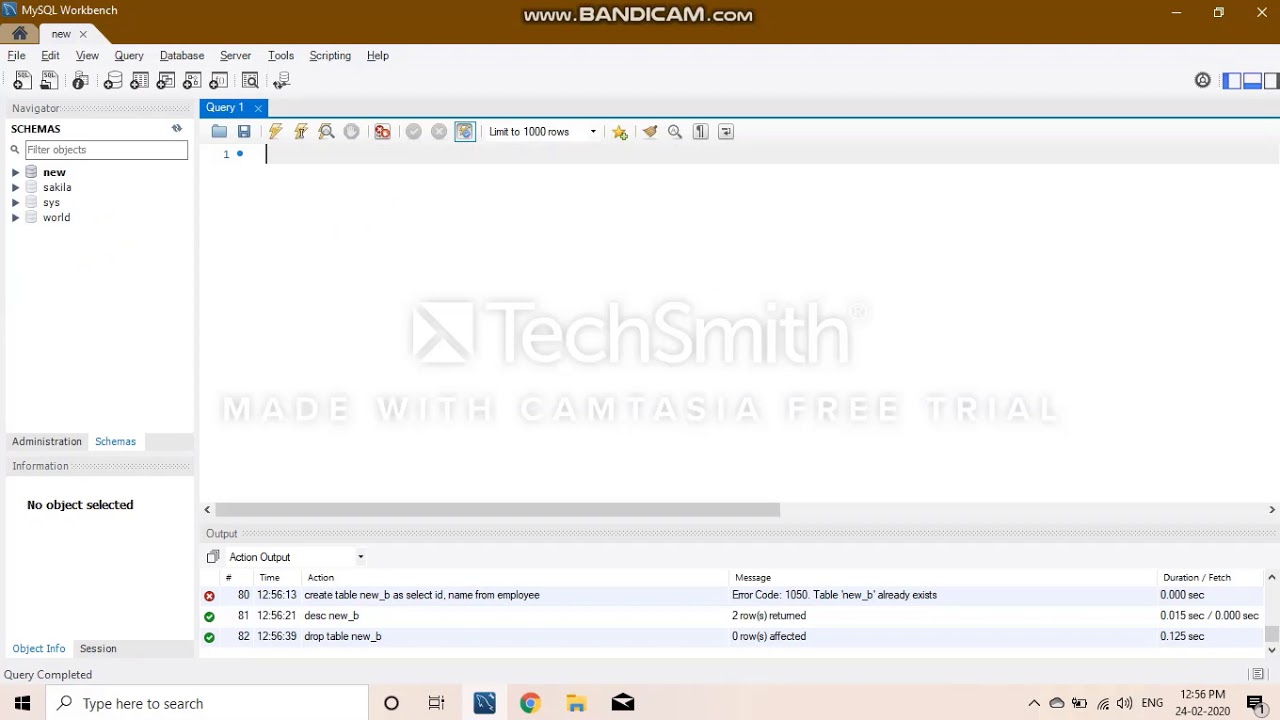Image resolution: width=1280 pixels, height=720 pixels.
Task: Click the Filter objects search field
Action: coord(106,150)
